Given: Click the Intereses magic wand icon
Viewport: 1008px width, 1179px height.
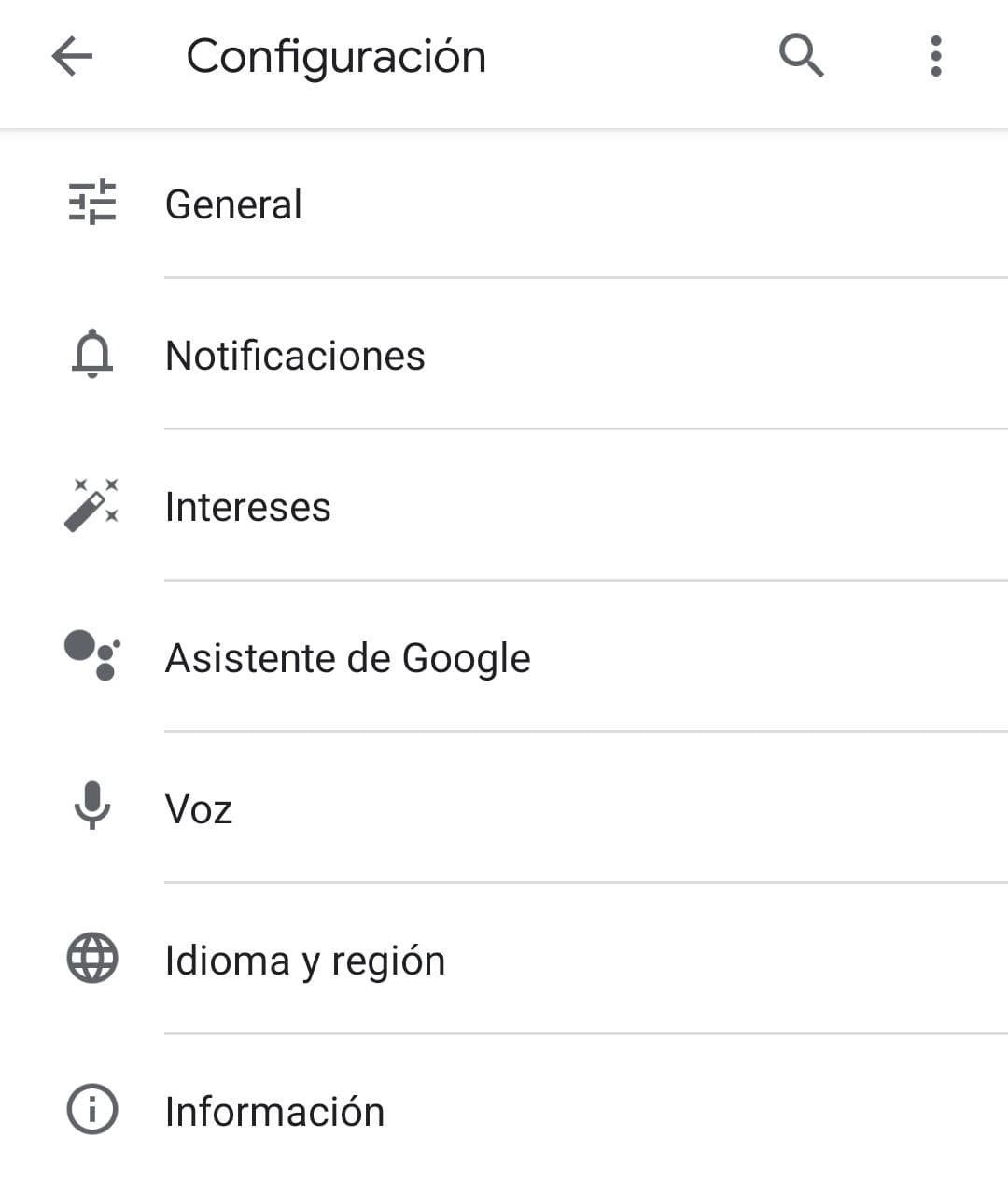Looking at the screenshot, I should coord(92,505).
